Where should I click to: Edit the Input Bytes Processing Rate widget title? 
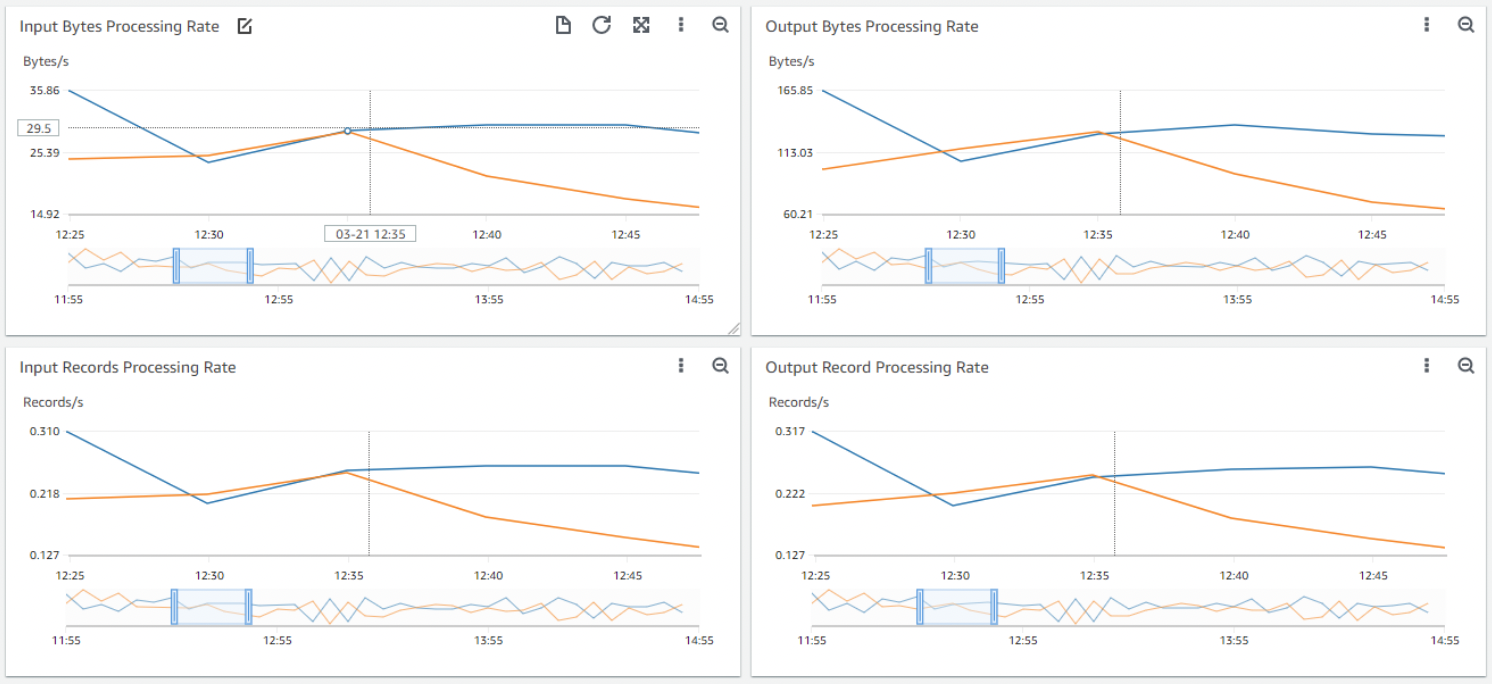click(245, 26)
